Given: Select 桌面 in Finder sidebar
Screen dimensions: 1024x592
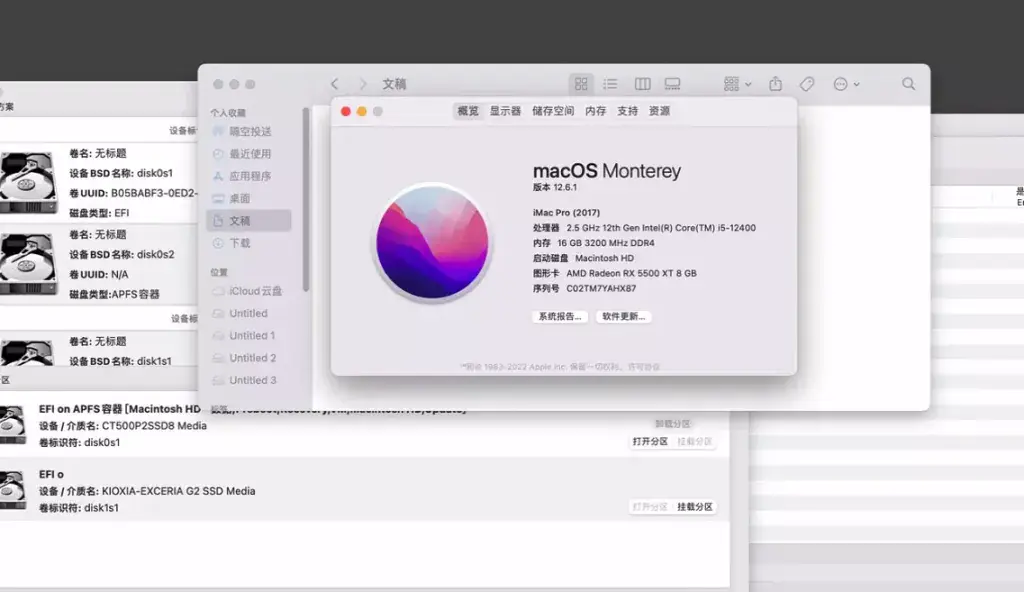Looking at the screenshot, I should coord(240,198).
